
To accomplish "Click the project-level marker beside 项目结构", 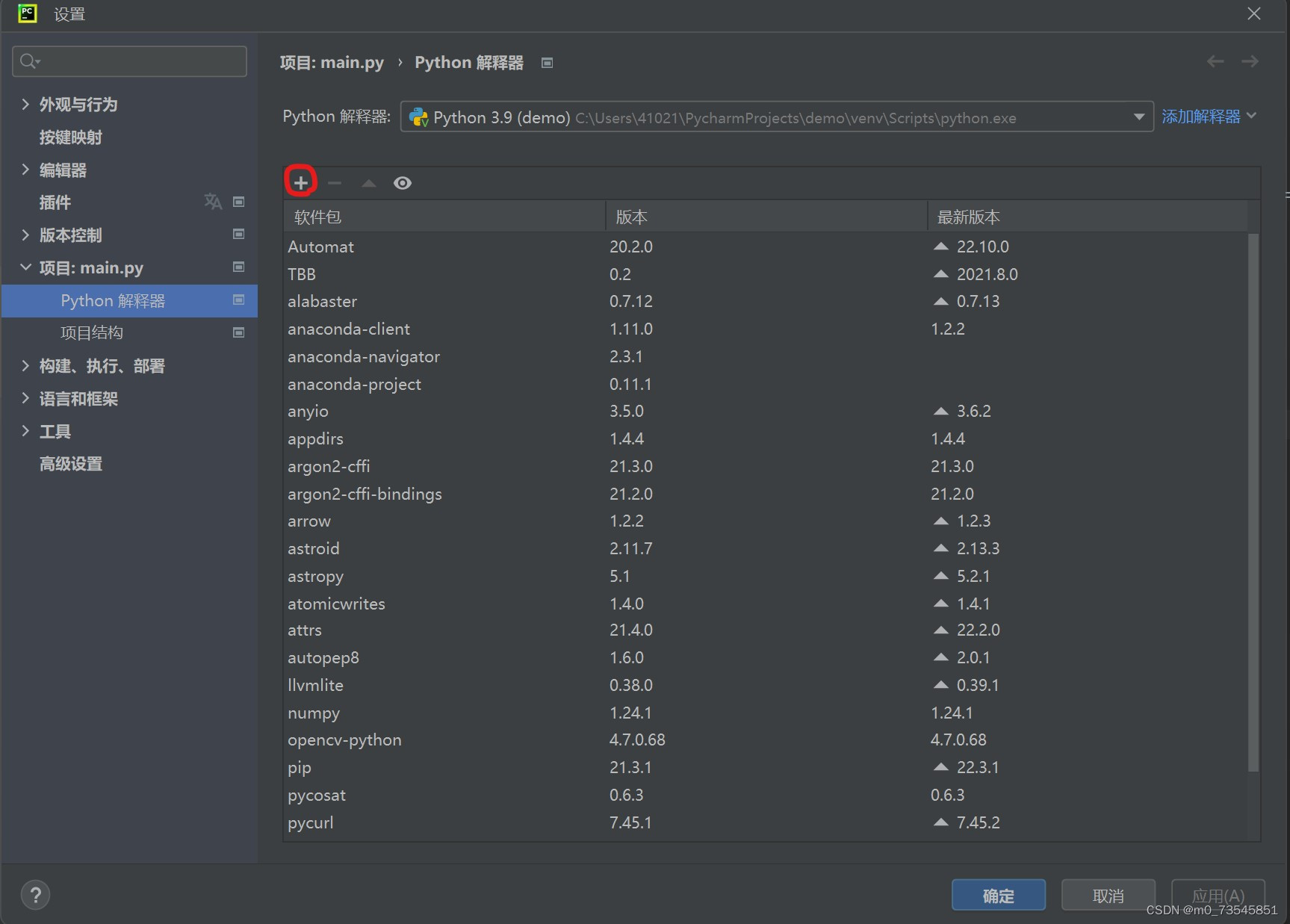I will pos(239,332).
